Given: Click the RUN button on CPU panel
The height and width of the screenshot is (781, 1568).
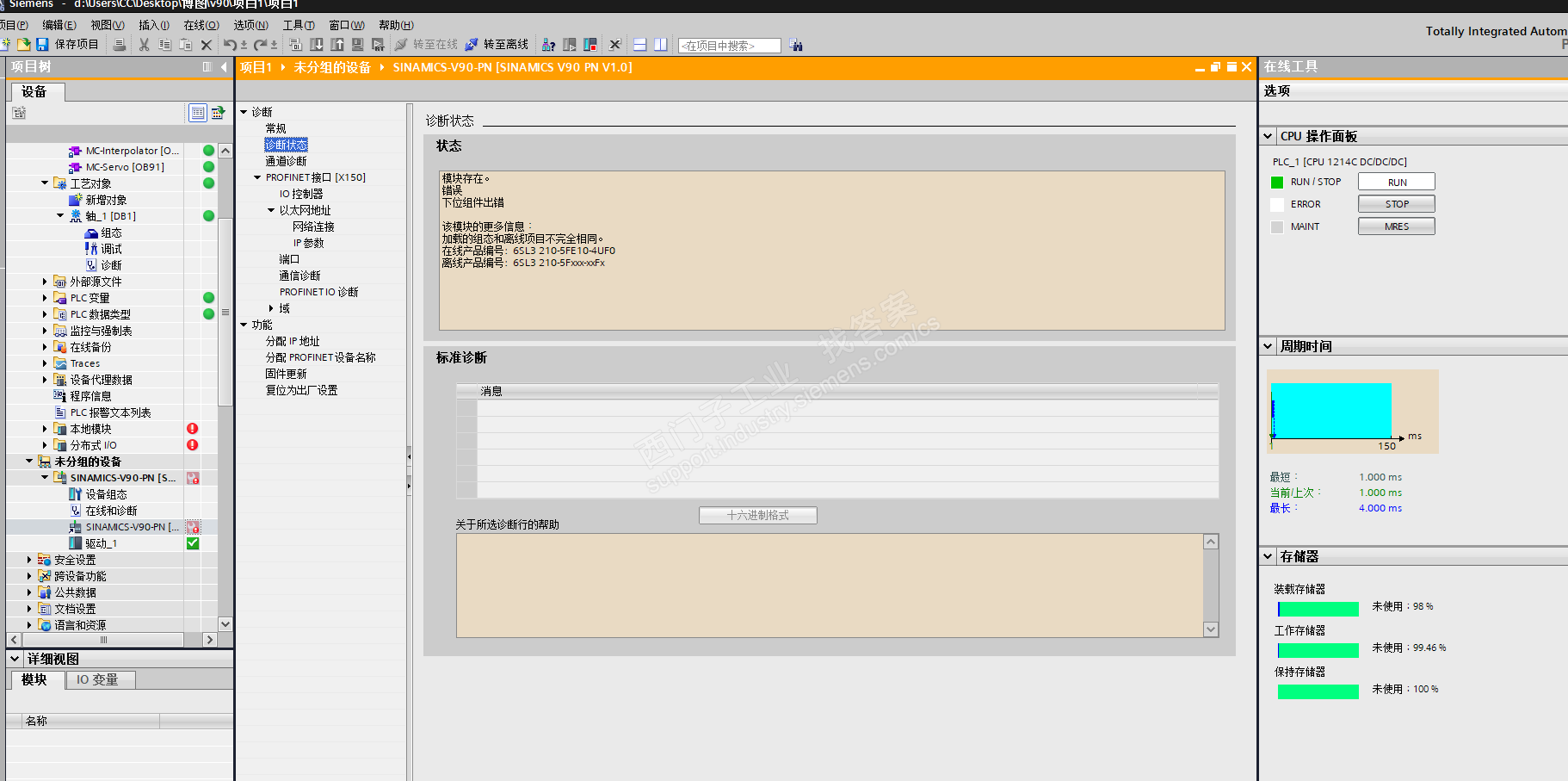Looking at the screenshot, I should 1396,182.
